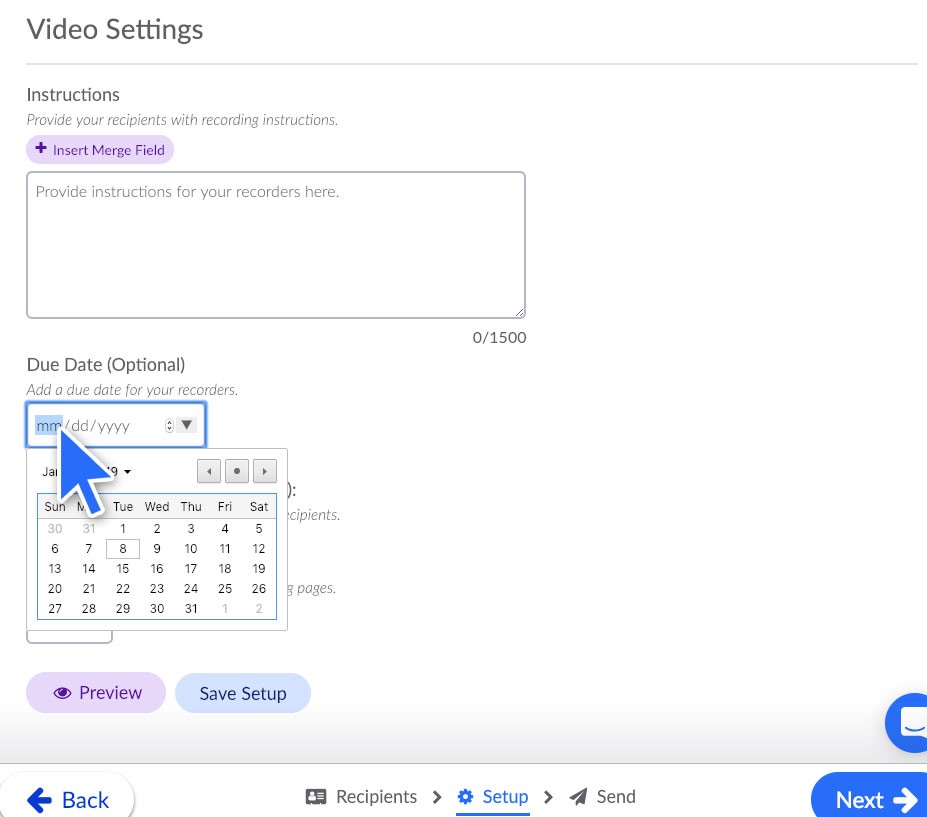Click the Save Setup button

(x=242, y=692)
